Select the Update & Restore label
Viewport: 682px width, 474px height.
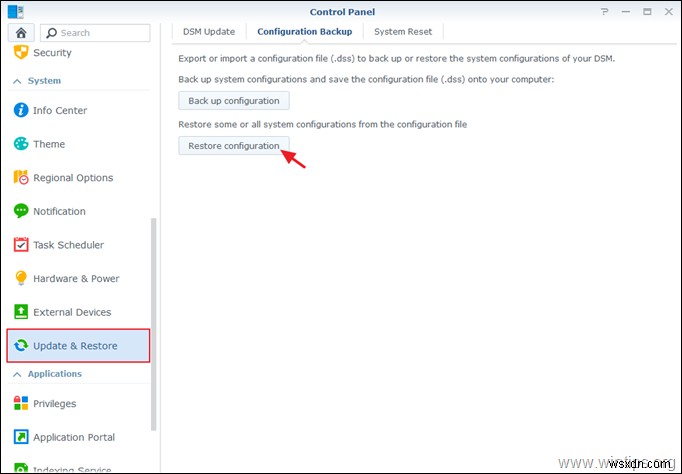coord(75,346)
